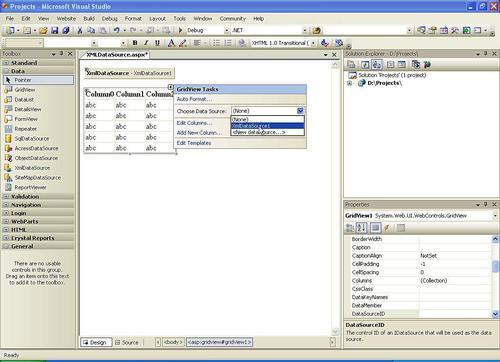The height and width of the screenshot is (362, 500).
Task: Cut selection with the scissors icon
Action: 80,30
